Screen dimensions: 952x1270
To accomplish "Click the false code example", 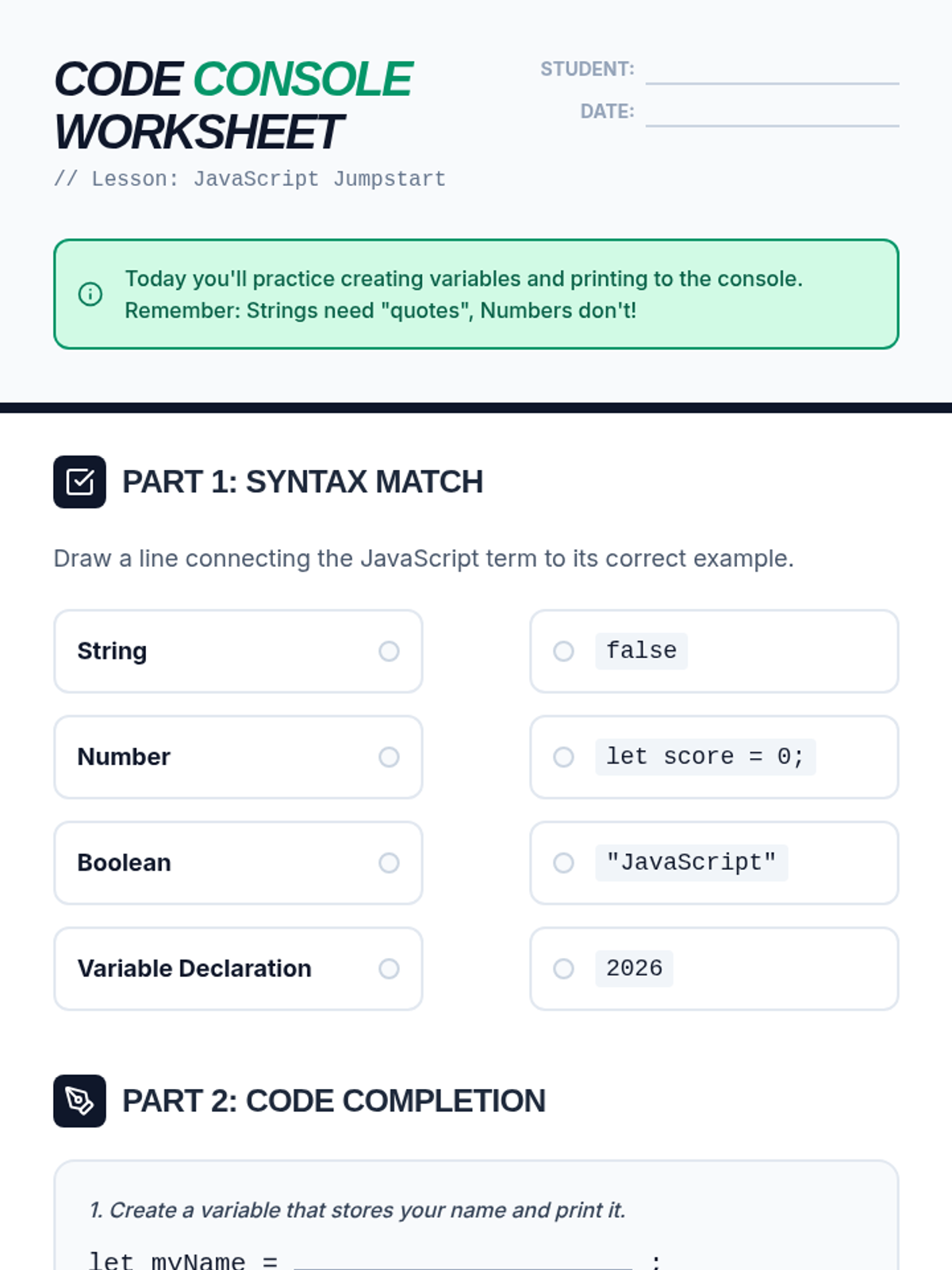I will pos(641,651).
